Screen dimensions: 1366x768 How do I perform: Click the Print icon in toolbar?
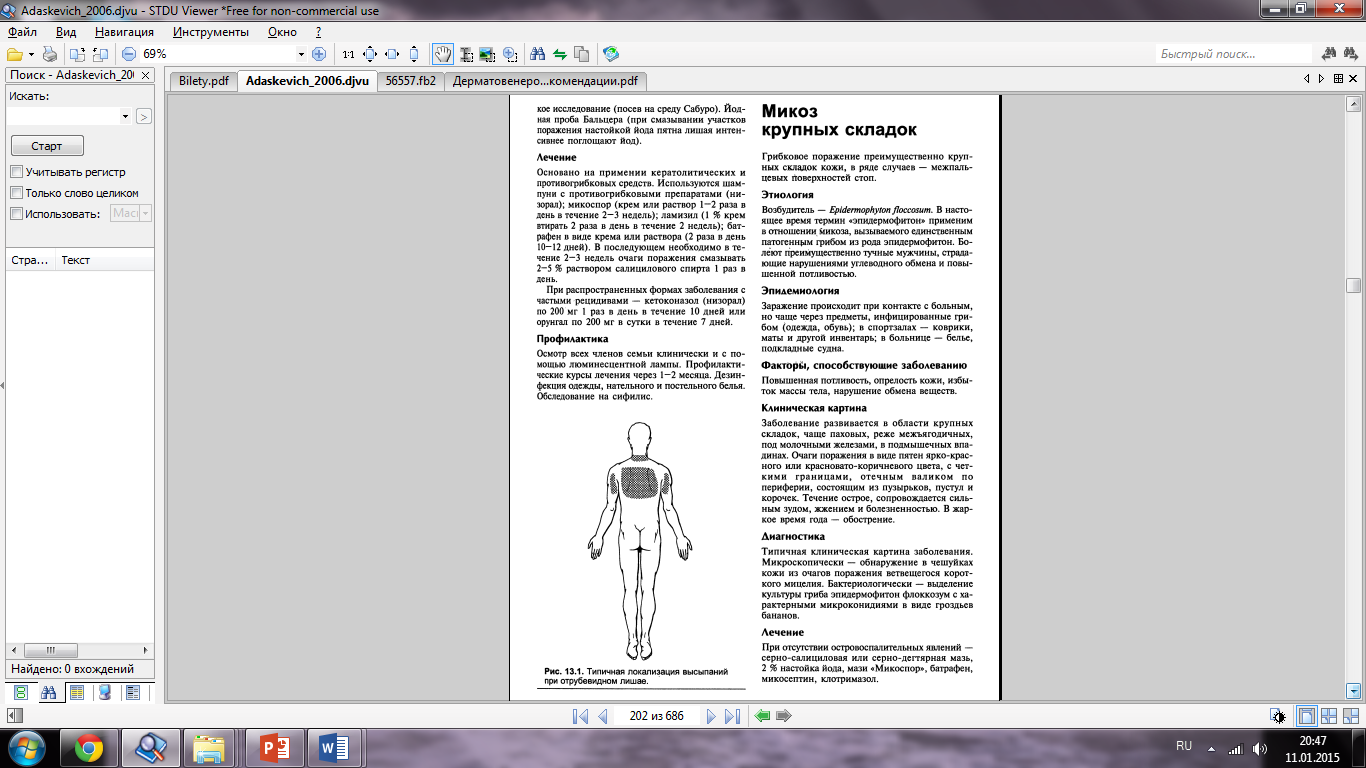(x=50, y=54)
